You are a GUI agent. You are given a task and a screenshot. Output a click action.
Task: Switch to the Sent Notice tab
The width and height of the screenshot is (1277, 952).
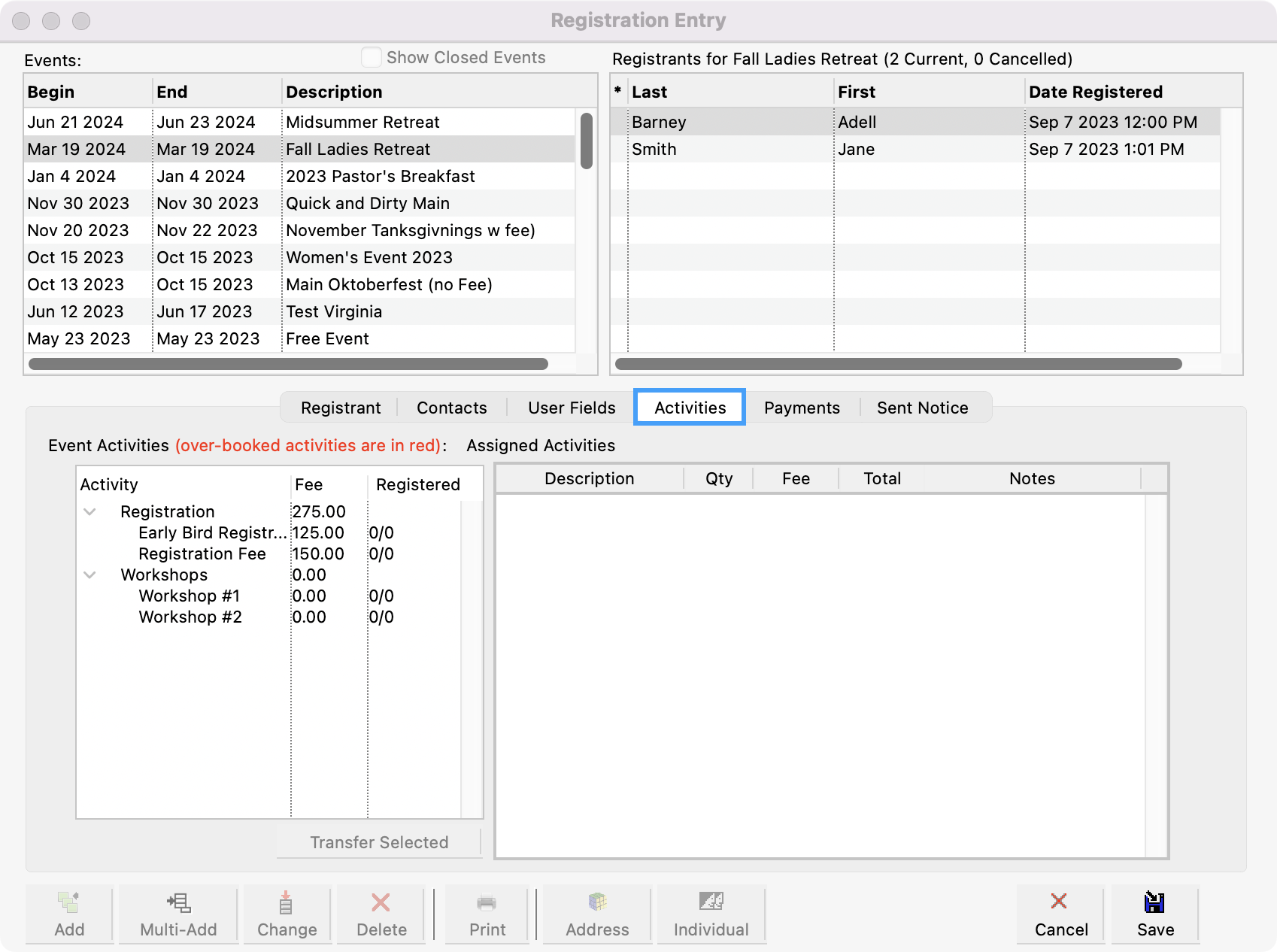[922, 408]
